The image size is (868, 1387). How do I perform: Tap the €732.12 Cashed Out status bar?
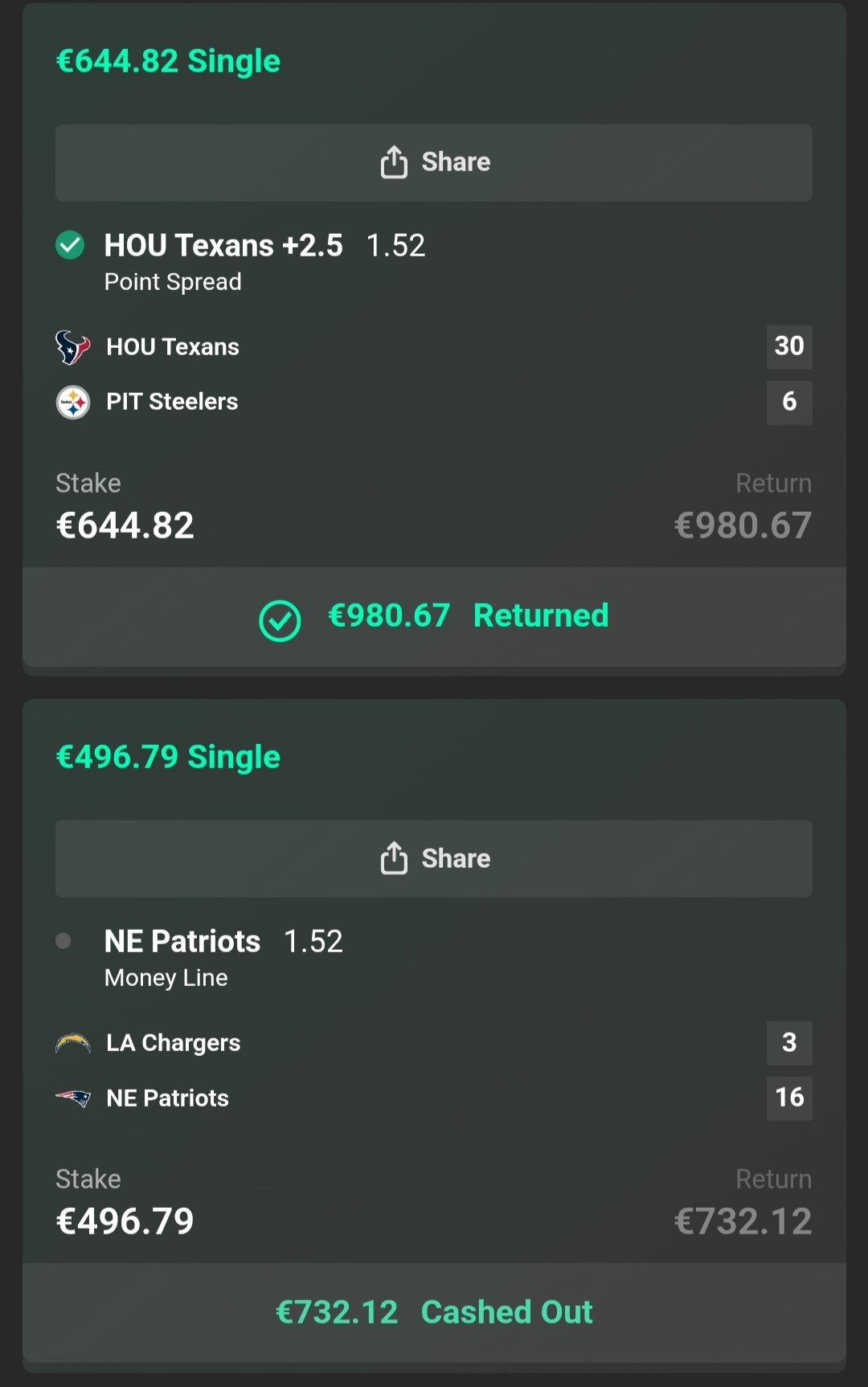pyautogui.click(x=434, y=1312)
